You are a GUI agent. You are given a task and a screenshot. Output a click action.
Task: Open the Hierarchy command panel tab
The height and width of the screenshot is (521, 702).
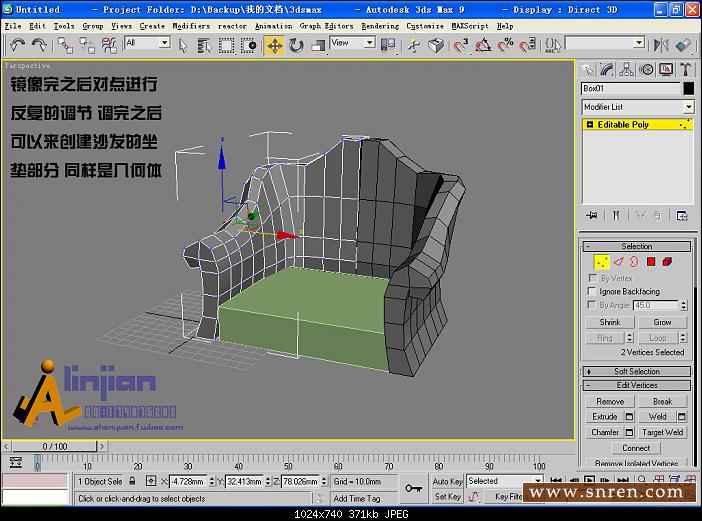click(x=627, y=69)
